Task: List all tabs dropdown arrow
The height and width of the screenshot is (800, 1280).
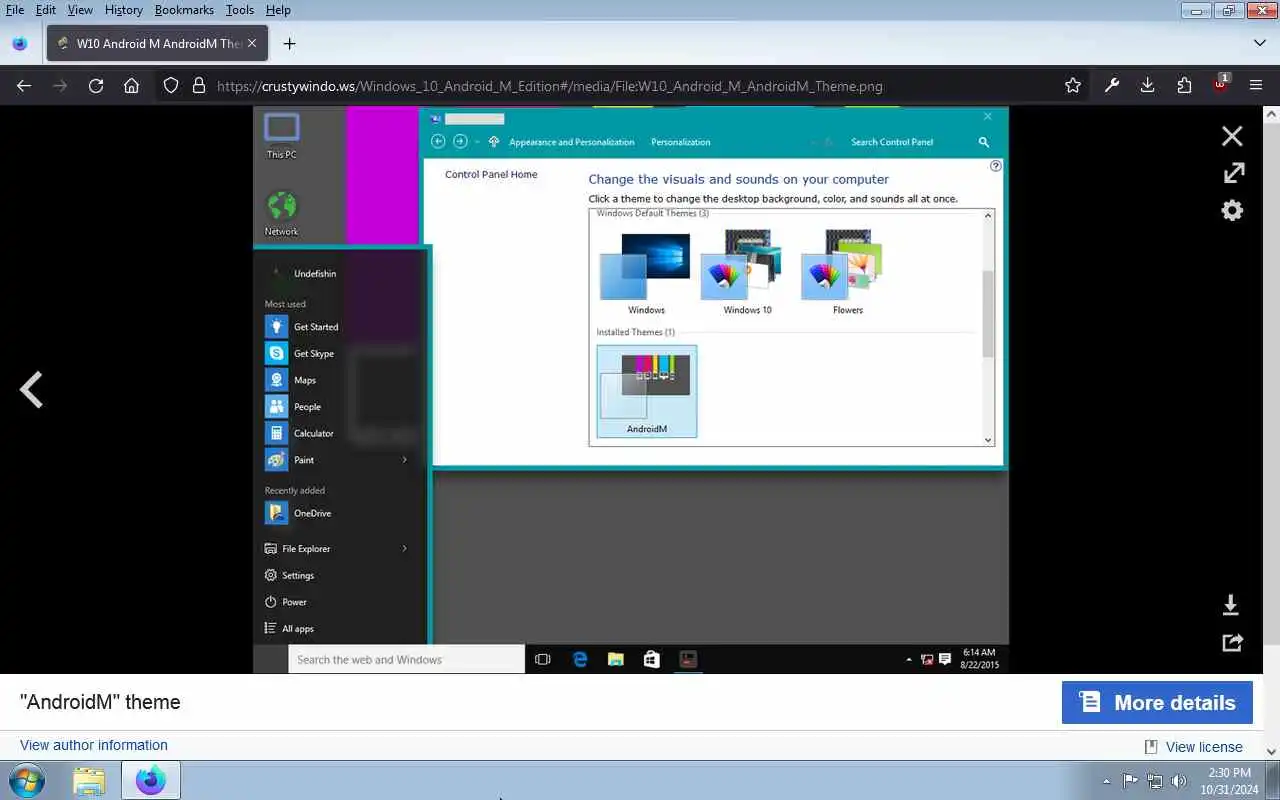Action: (x=1260, y=43)
